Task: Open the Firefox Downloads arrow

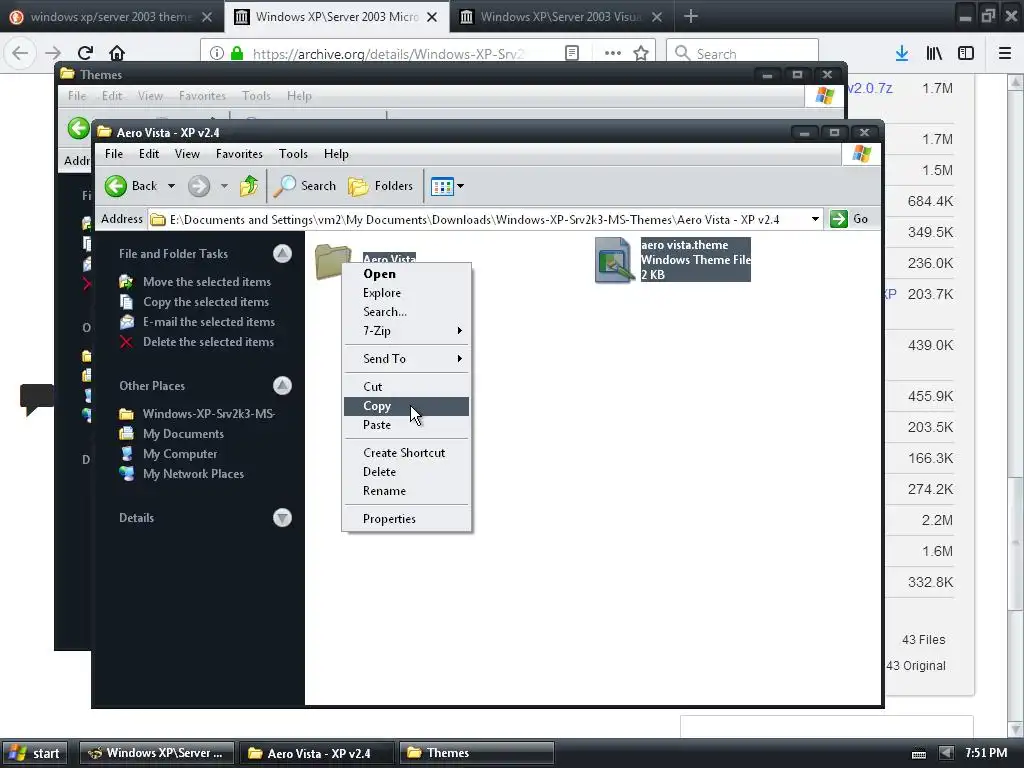Action: point(902,54)
